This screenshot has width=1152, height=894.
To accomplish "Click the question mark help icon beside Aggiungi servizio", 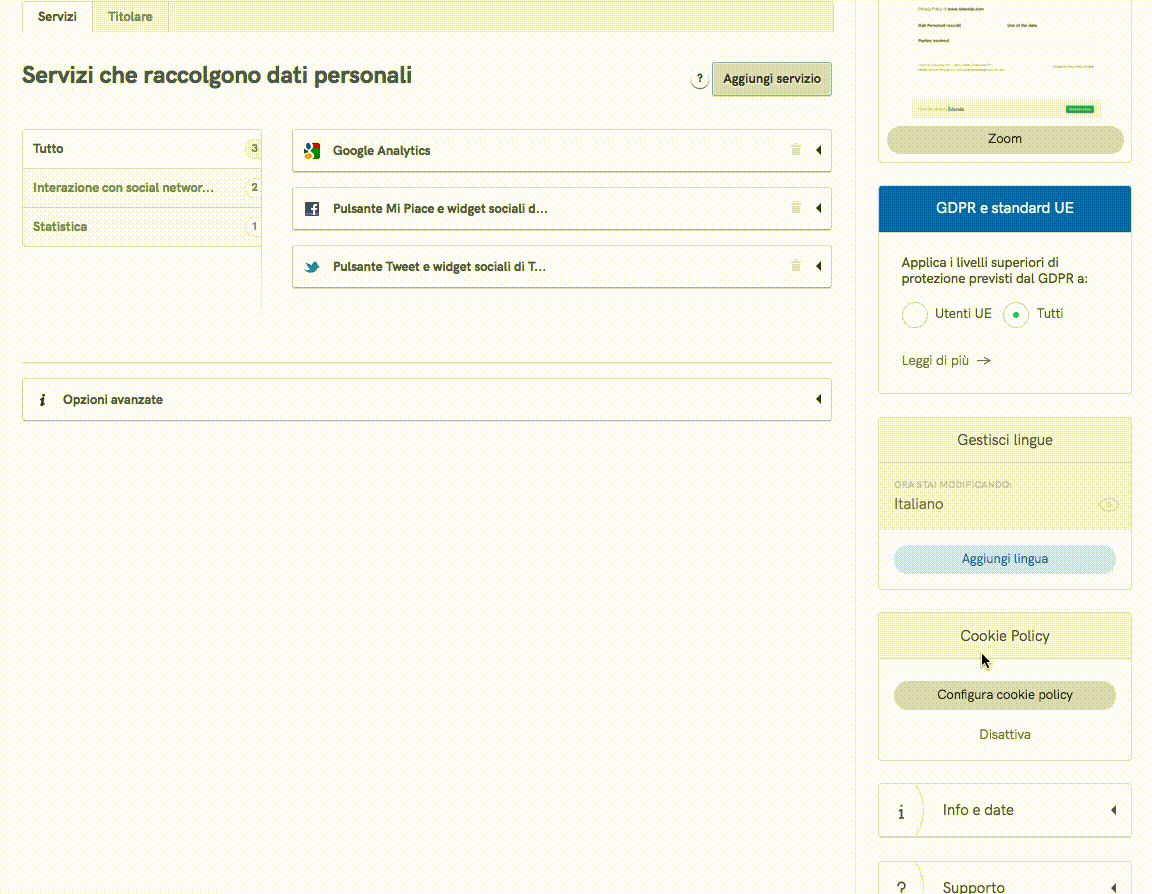I will [x=700, y=80].
